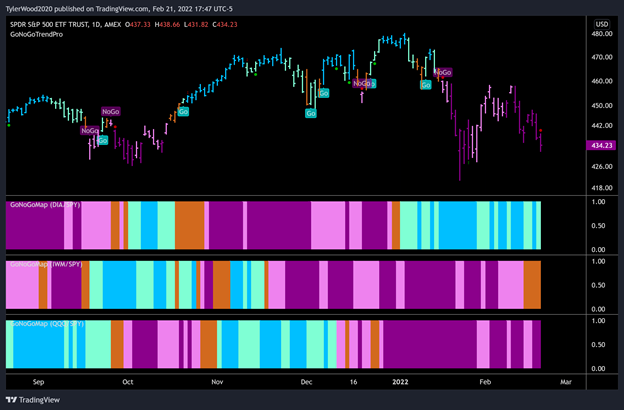This screenshot has width=624, height=410.
Task: Click the 418.00 price axis label
Action: point(602,188)
